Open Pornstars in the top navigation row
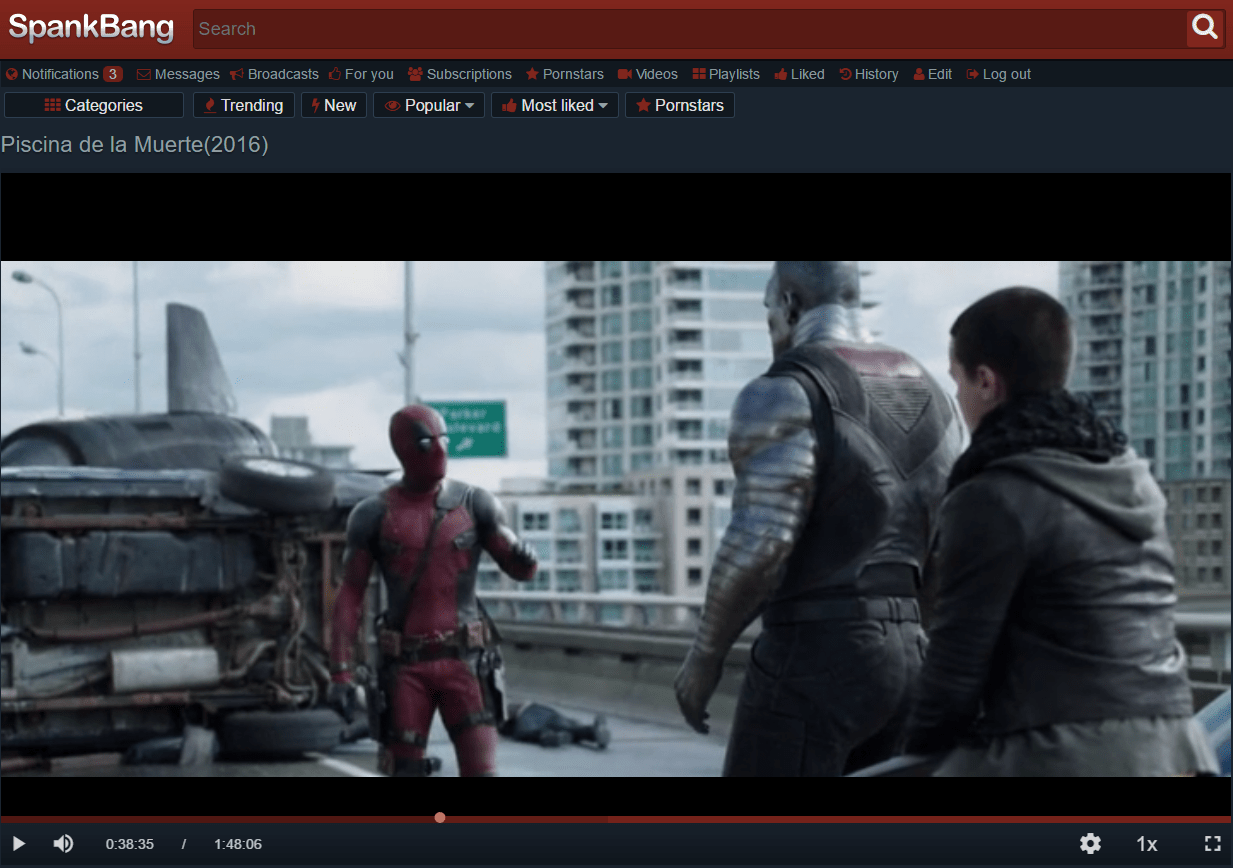1233x868 pixels. [565, 74]
